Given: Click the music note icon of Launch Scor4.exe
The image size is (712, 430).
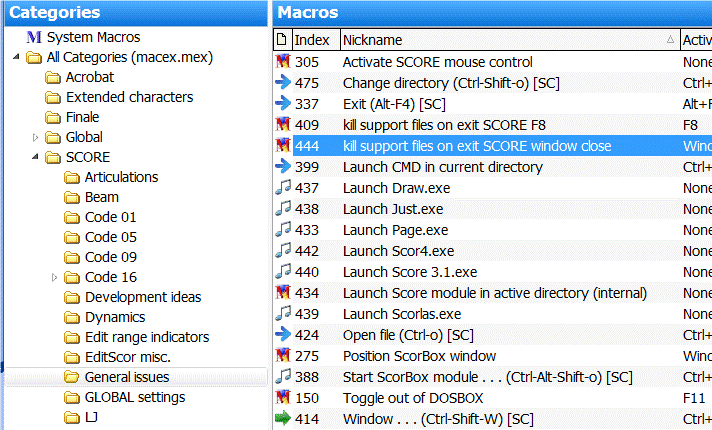Looking at the screenshot, I should point(283,250).
